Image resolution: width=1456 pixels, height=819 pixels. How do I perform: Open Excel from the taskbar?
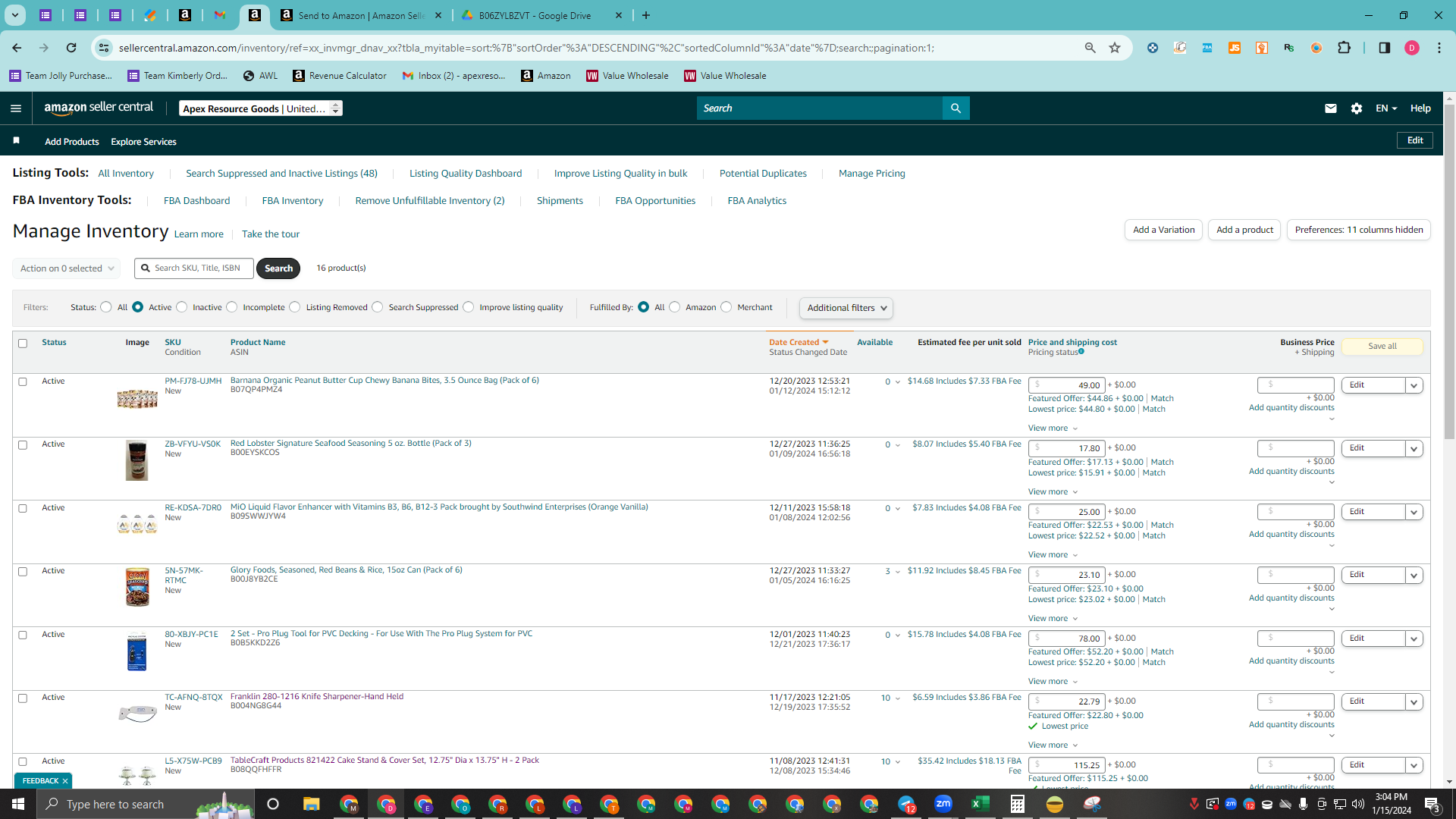pyautogui.click(x=981, y=804)
